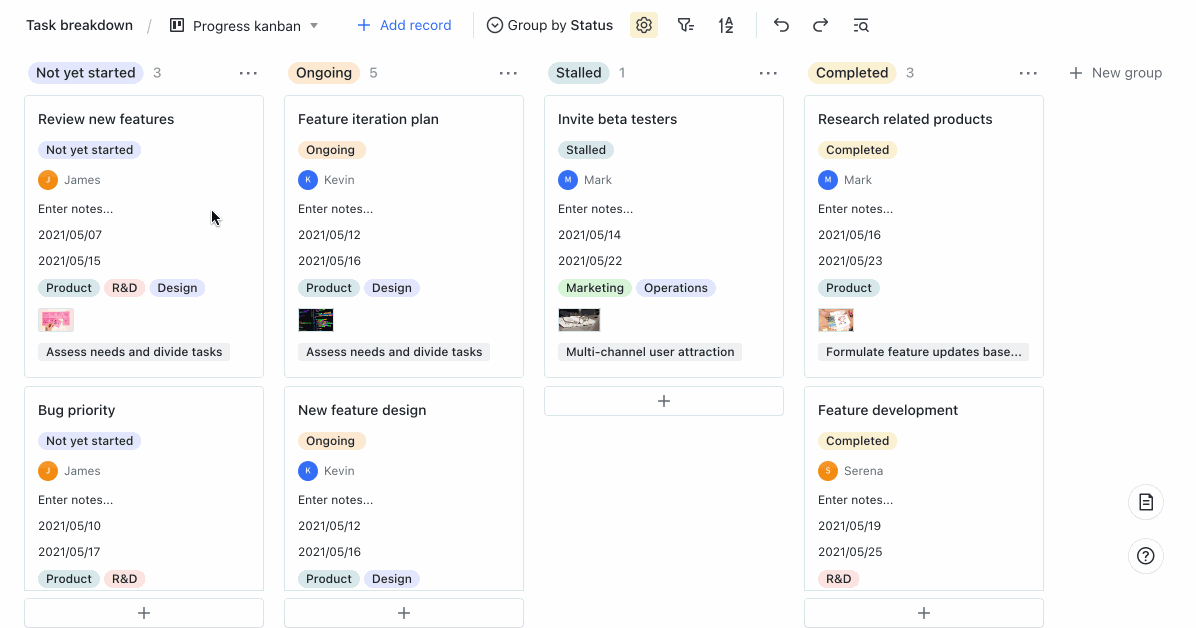The height and width of the screenshot is (628, 1196).
Task: Open the Ongoing column options menu
Action: 508,72
